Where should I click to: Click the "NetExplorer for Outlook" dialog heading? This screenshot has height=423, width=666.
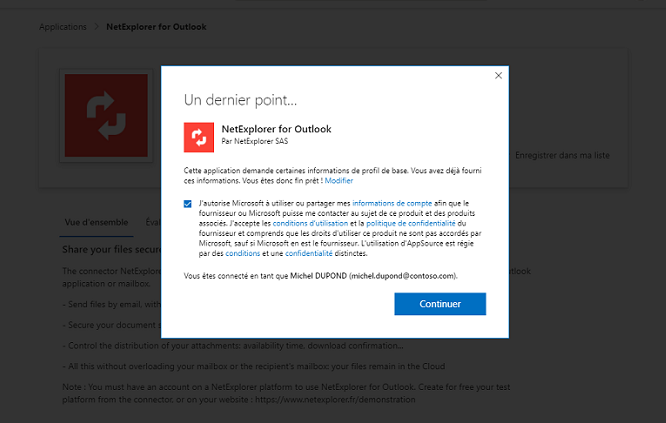coord(277,129)
